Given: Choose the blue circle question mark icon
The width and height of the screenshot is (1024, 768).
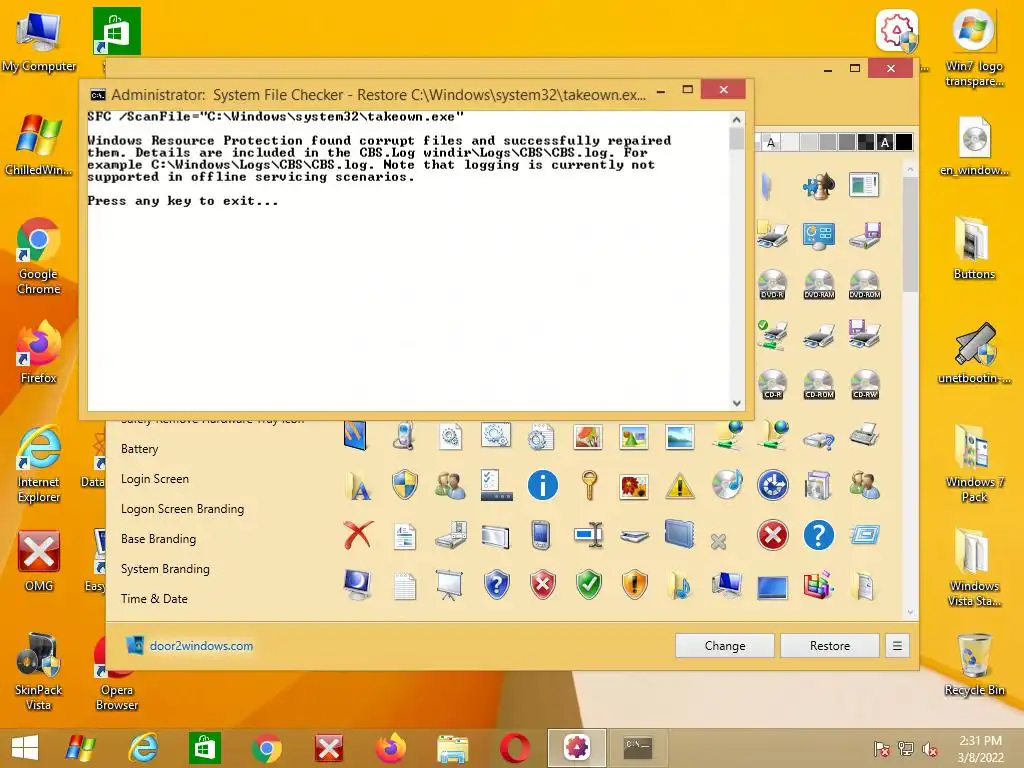Looking at the screenshot, I should tap(818, 536).
